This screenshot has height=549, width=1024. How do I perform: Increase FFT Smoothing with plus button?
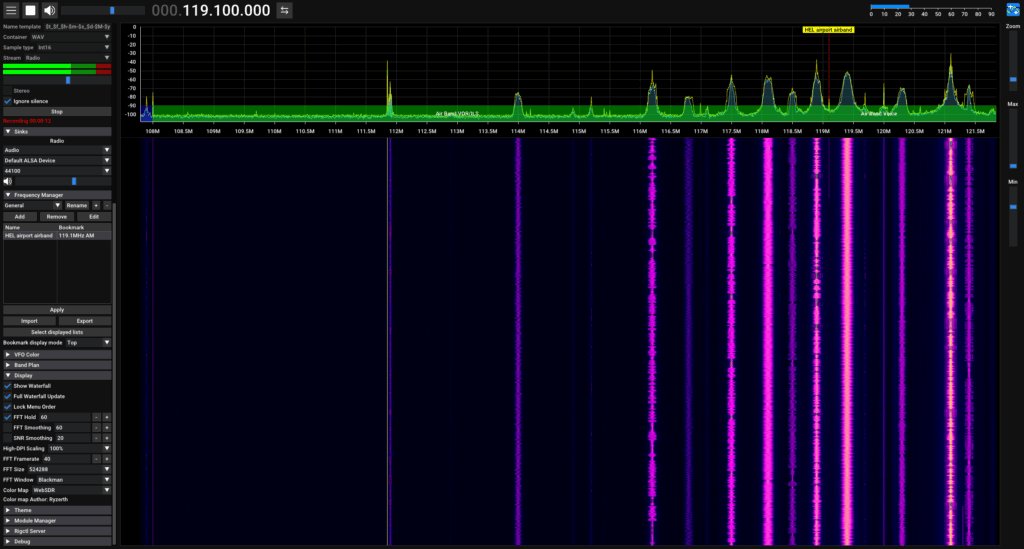[x=107, y=428]
